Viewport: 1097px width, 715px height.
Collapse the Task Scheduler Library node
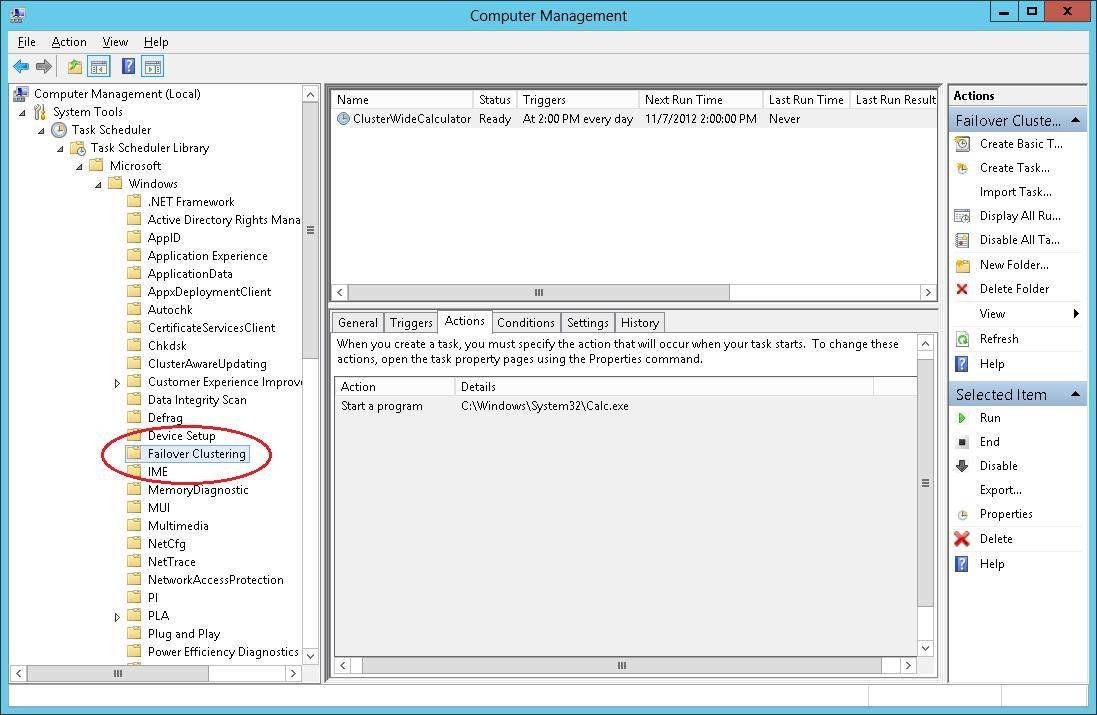pyautogui.click(x=60, y=148)
